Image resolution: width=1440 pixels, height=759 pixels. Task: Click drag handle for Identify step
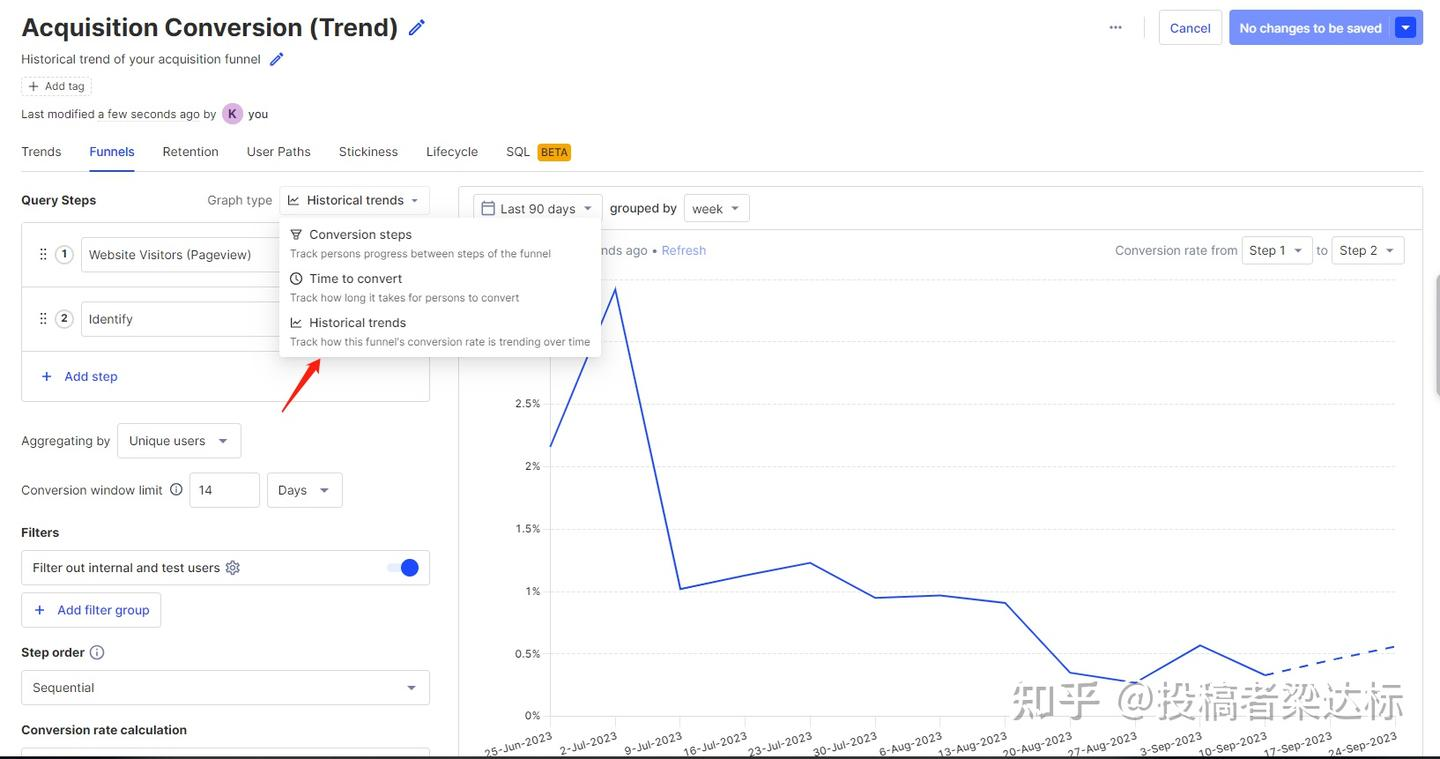click(x=43, y=318)
